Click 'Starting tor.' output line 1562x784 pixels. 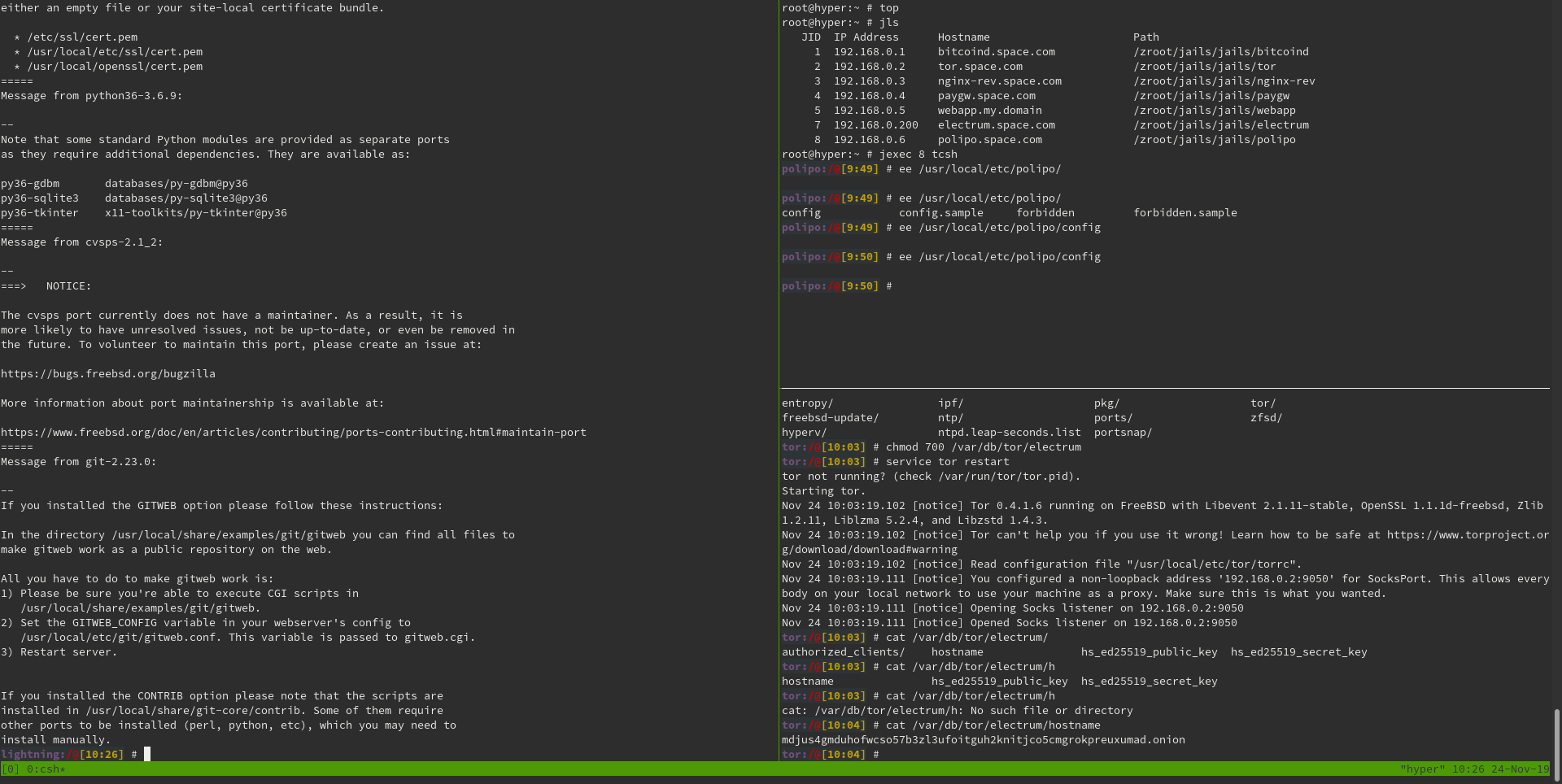(824, 491)
